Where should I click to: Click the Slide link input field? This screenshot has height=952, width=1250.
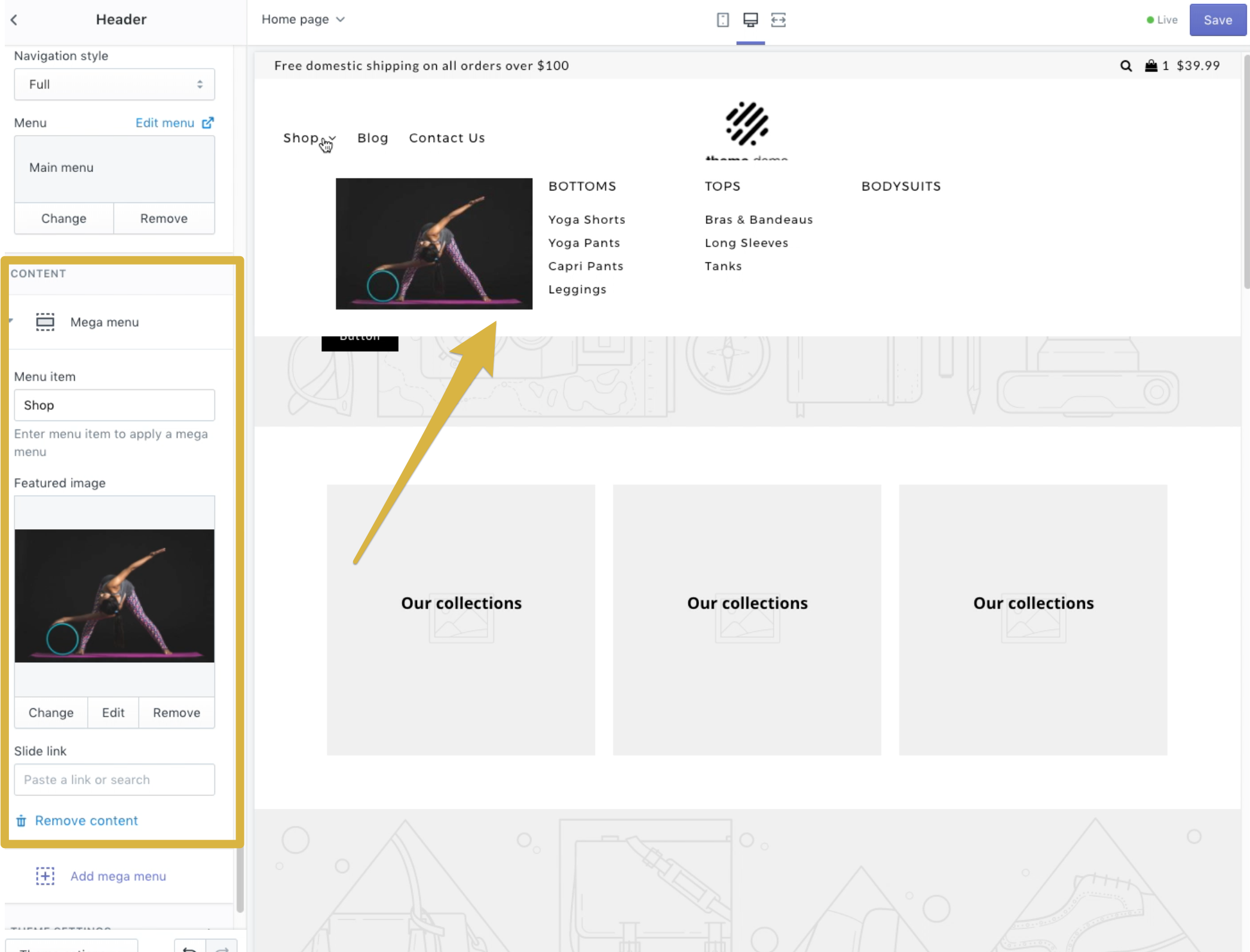114,779
